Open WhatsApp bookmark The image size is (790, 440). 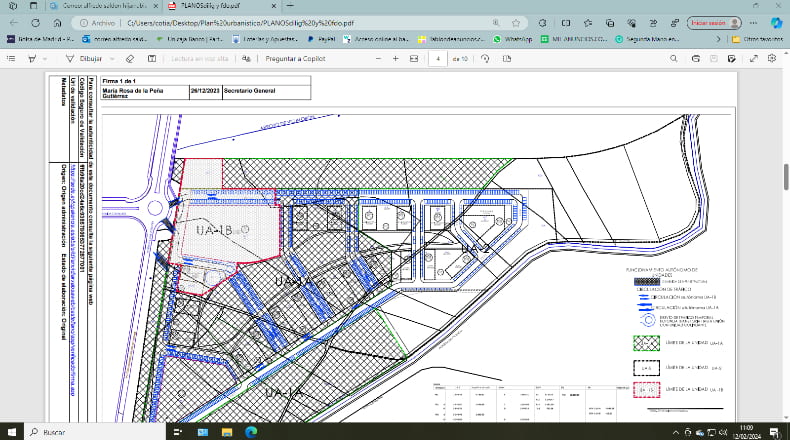[x=512, y=39]
